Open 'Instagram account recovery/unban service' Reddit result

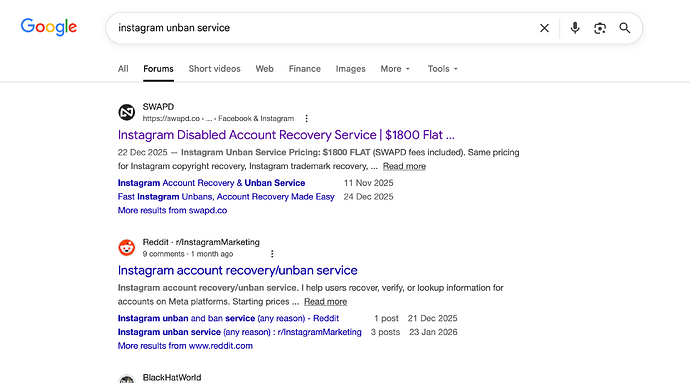click(237, 270)
